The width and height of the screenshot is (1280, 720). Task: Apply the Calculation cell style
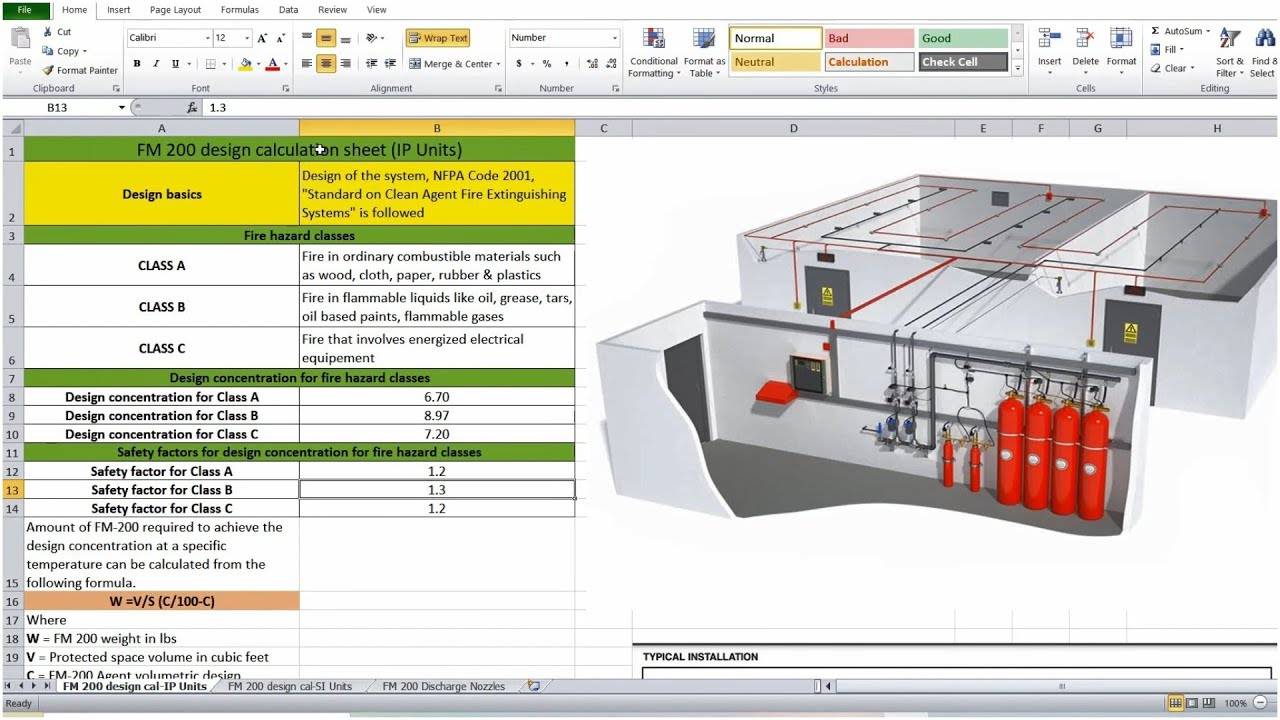click(x=869, y=62)
